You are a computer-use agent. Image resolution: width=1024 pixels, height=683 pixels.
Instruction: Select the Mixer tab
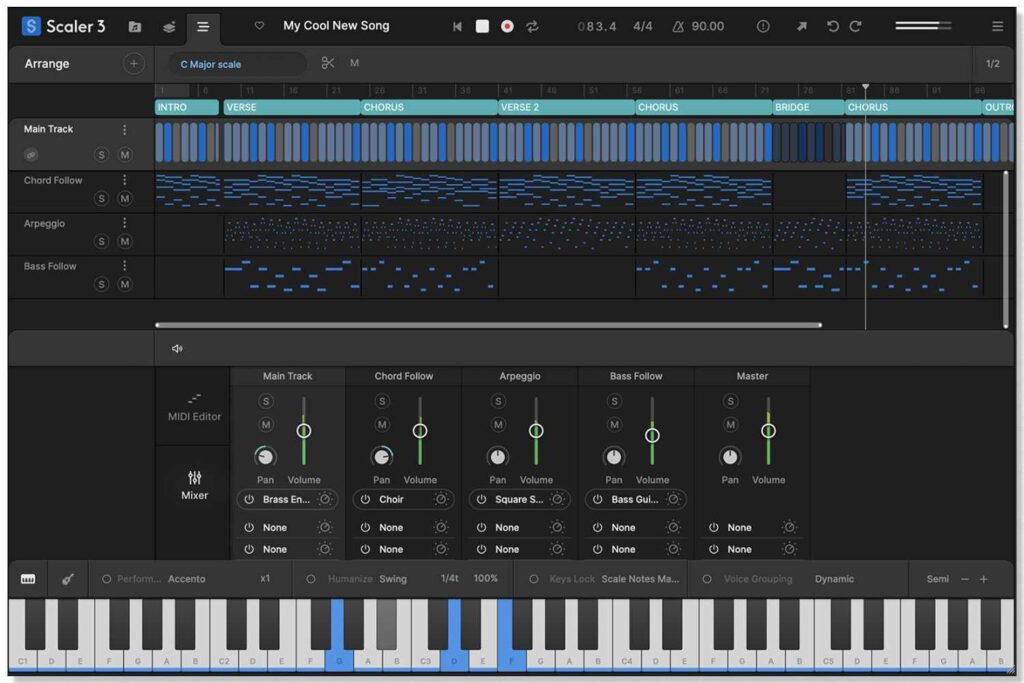coord(194,485)
